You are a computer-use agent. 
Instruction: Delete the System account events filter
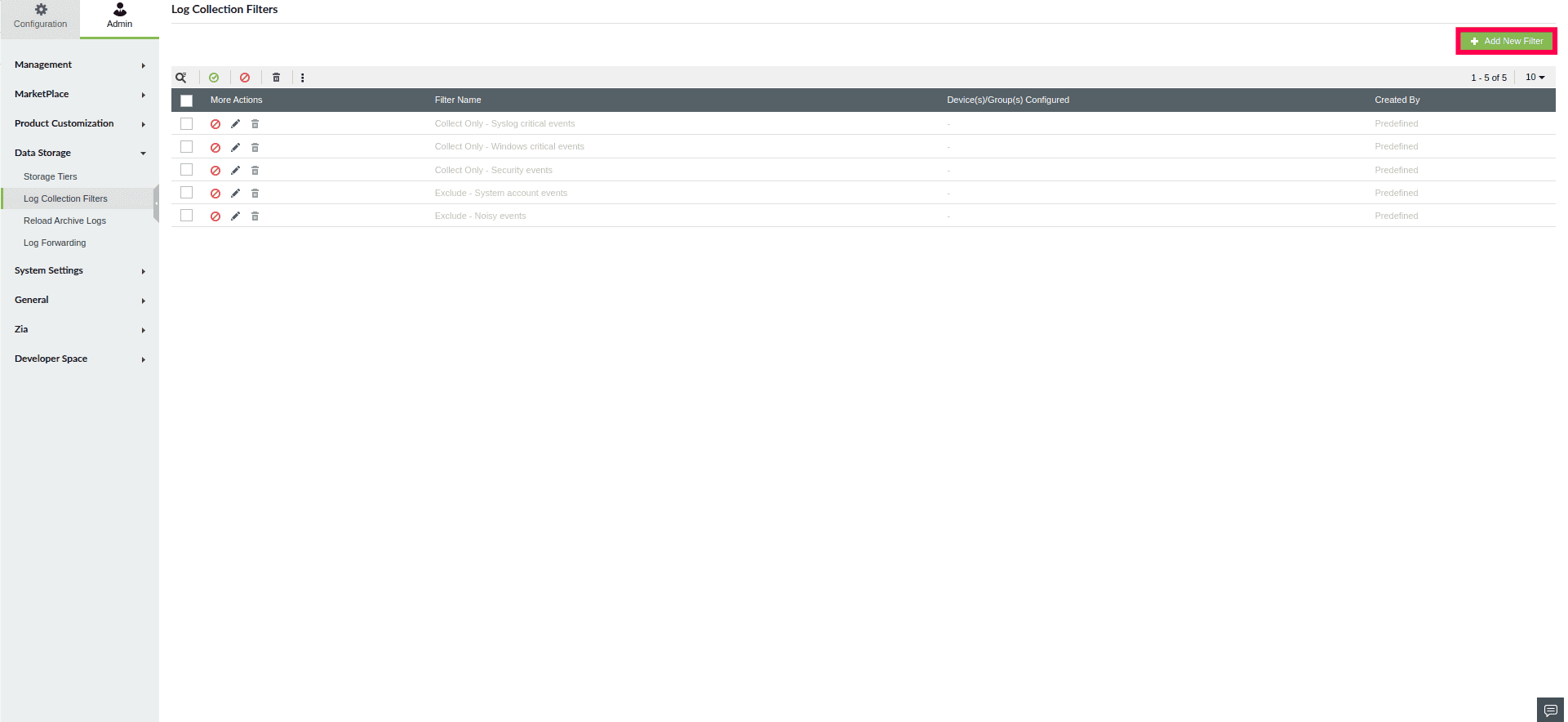(255, 193)
